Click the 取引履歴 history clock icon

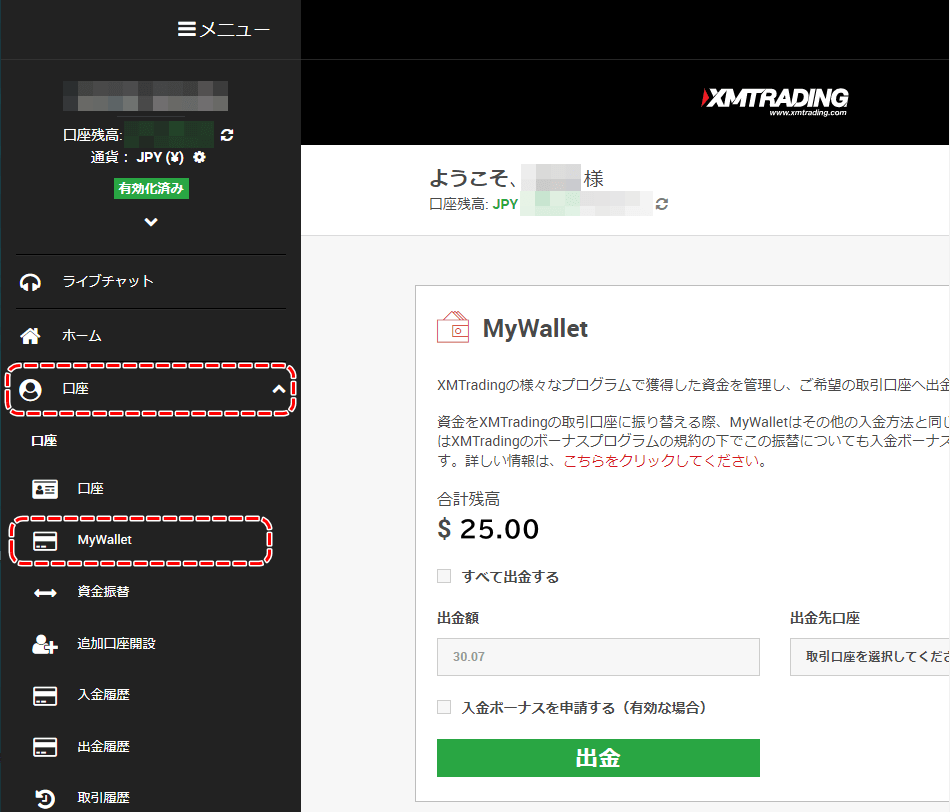pyautogui.click(x=45, y=799)
